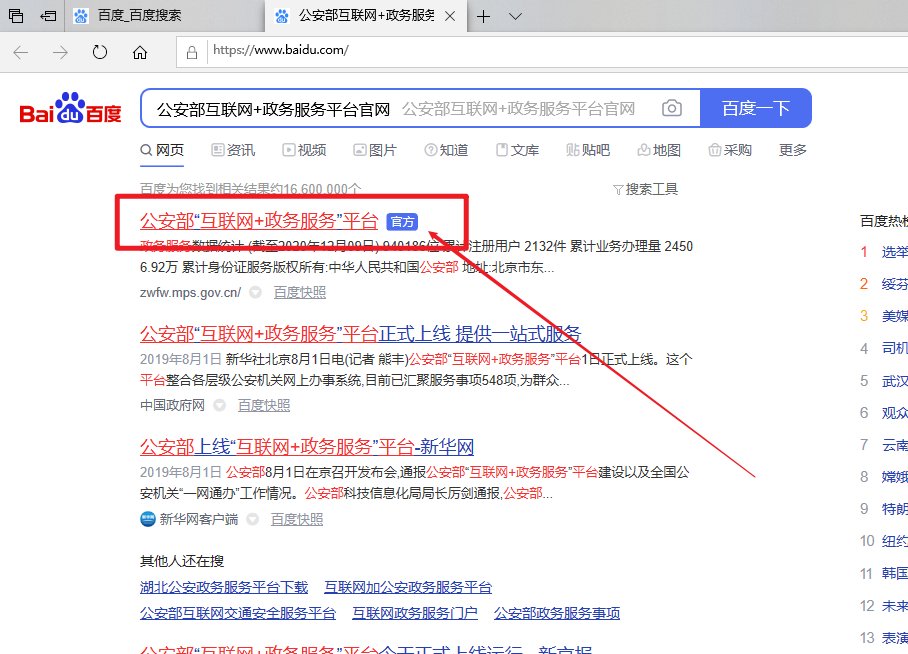908x654 pixels.
Task: Select the 视频 search category
Action: pyautogui.click(x=303, y=150)
